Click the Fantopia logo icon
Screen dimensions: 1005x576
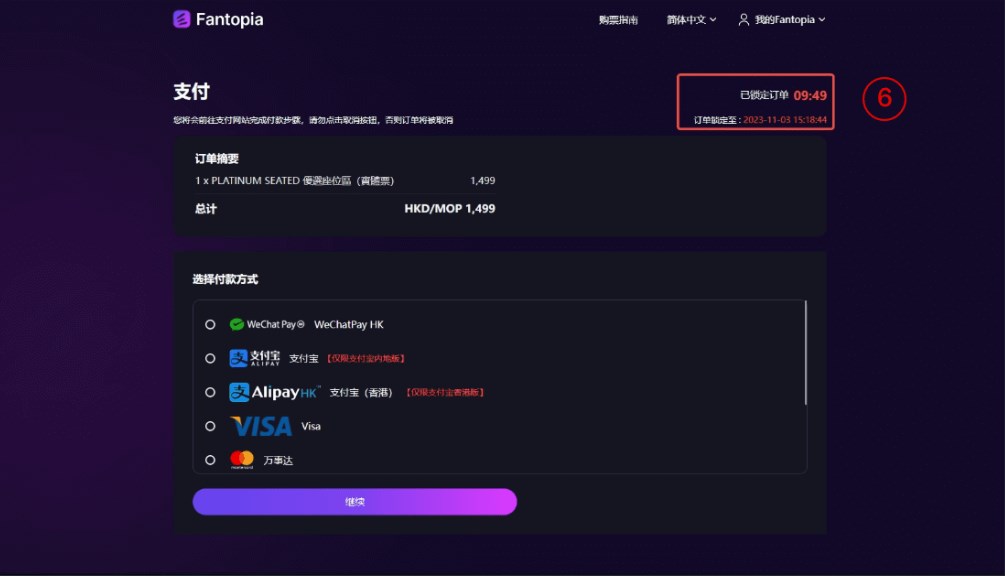(181, 19)
